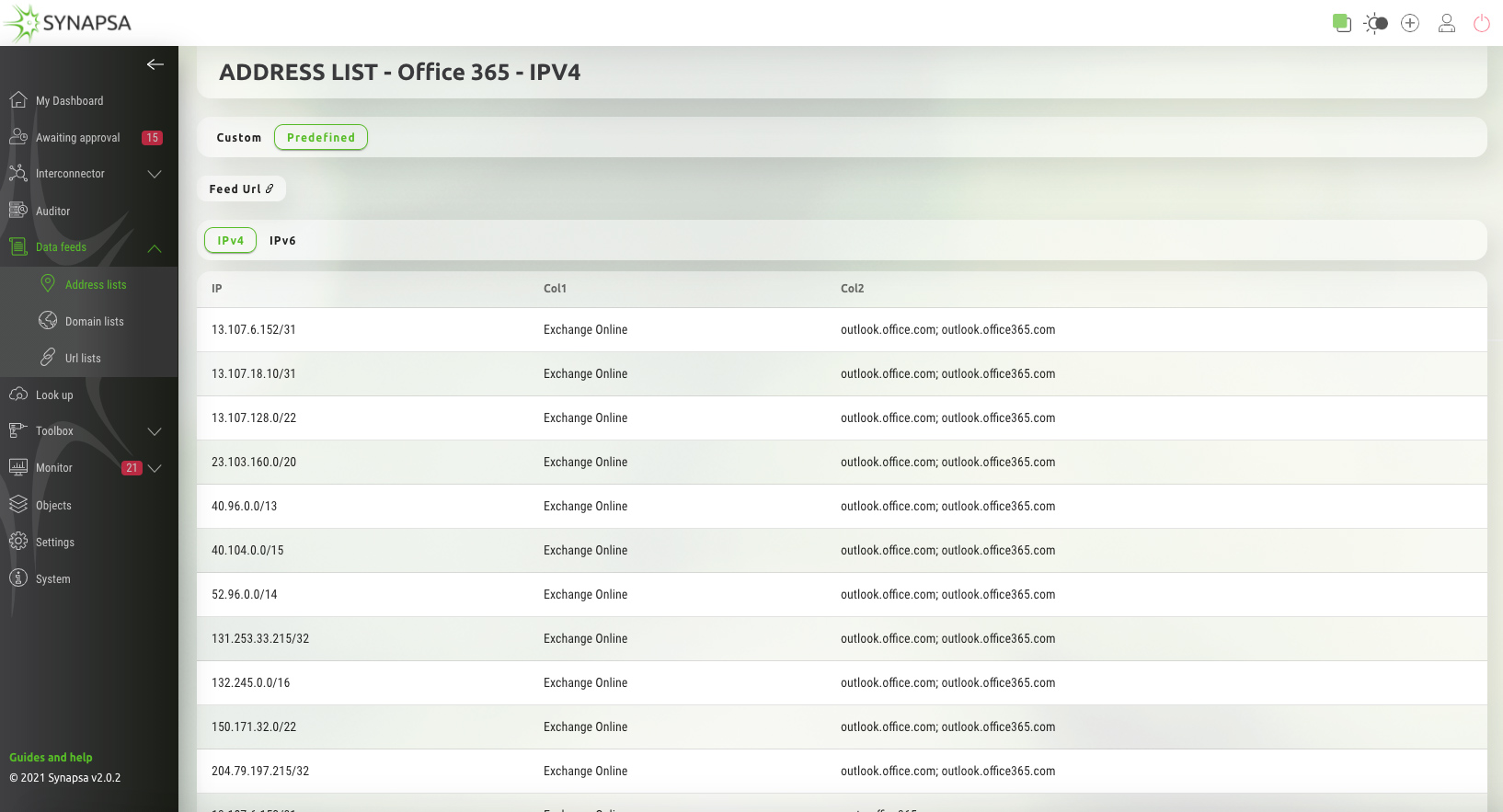Click the Feed Url link icon

[x=270, y=189]
